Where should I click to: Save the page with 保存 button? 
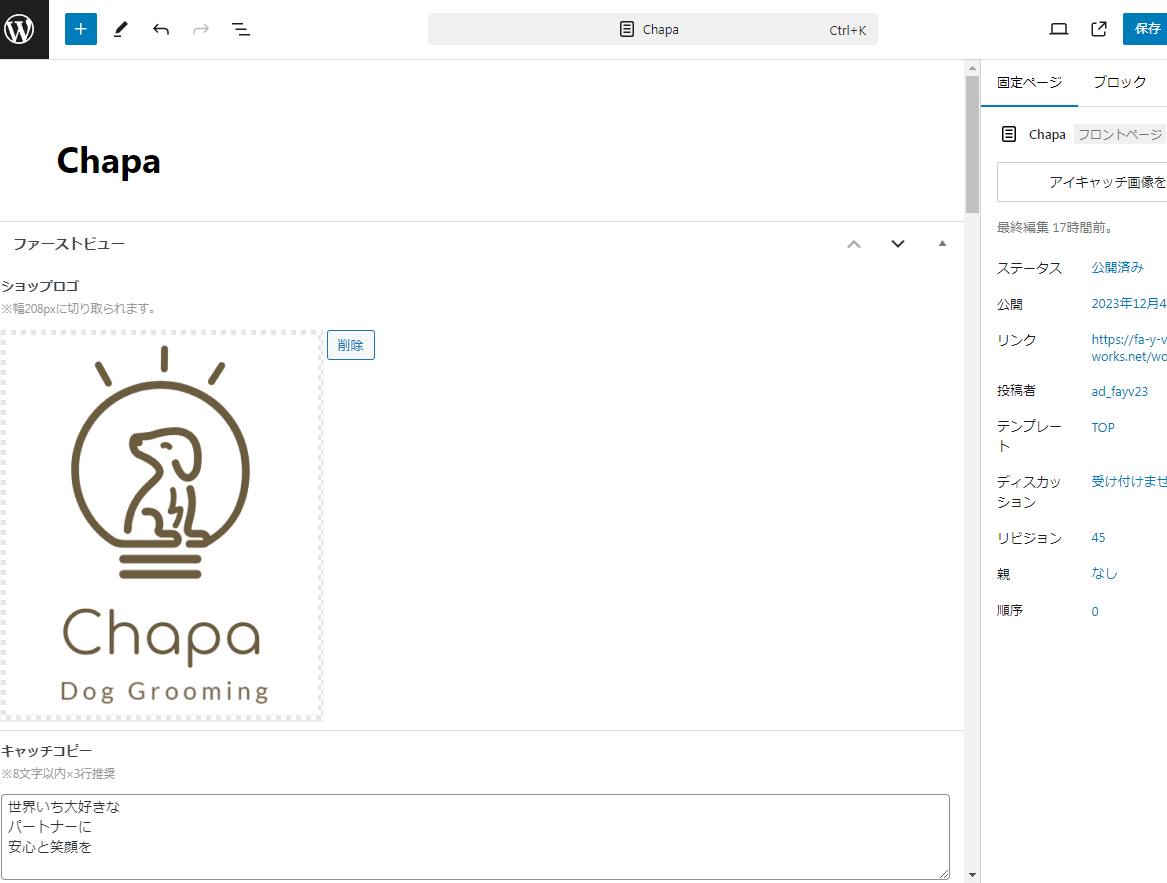(1145, 29)
